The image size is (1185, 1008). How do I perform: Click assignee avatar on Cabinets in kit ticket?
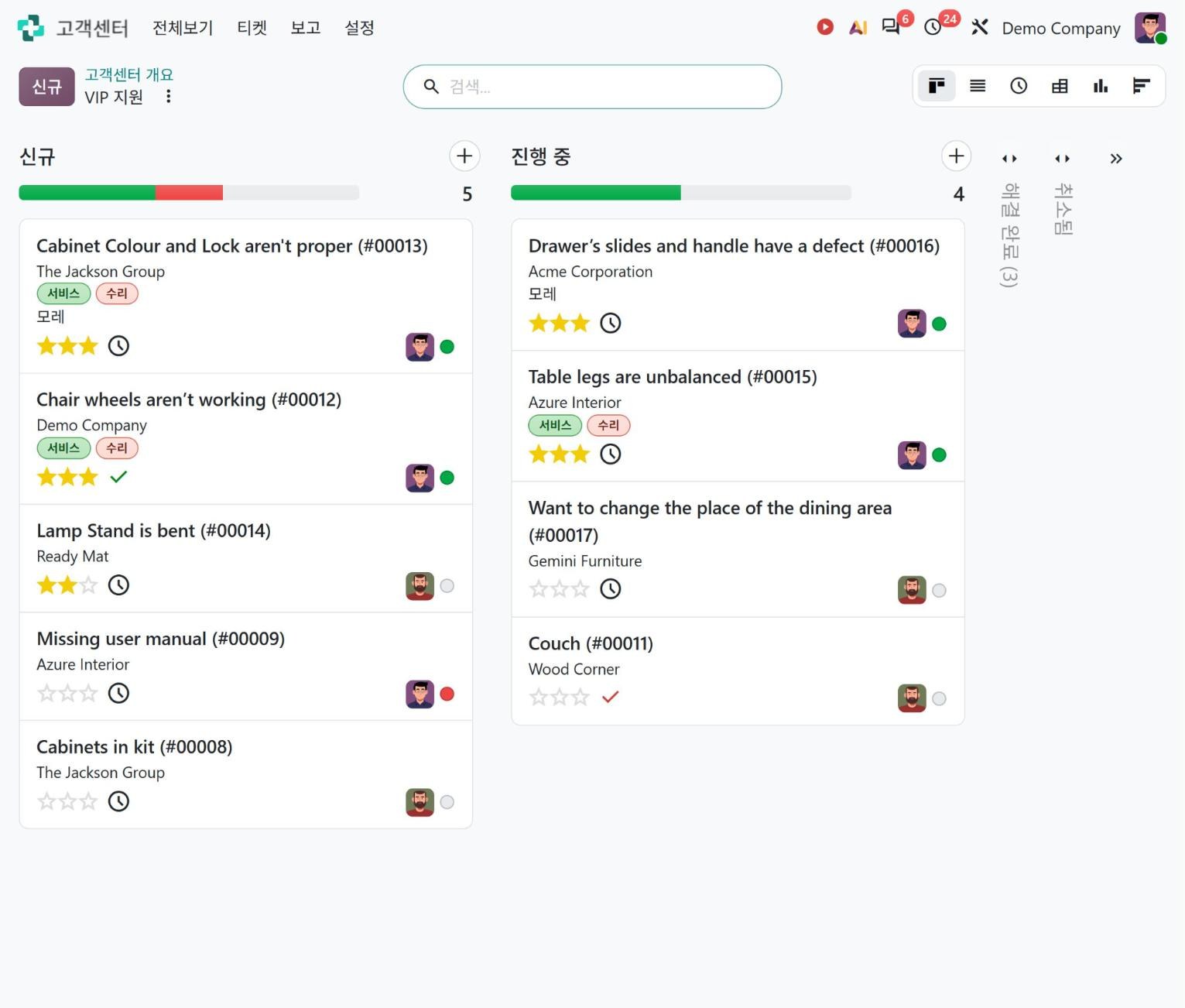[x=420, y=802]
